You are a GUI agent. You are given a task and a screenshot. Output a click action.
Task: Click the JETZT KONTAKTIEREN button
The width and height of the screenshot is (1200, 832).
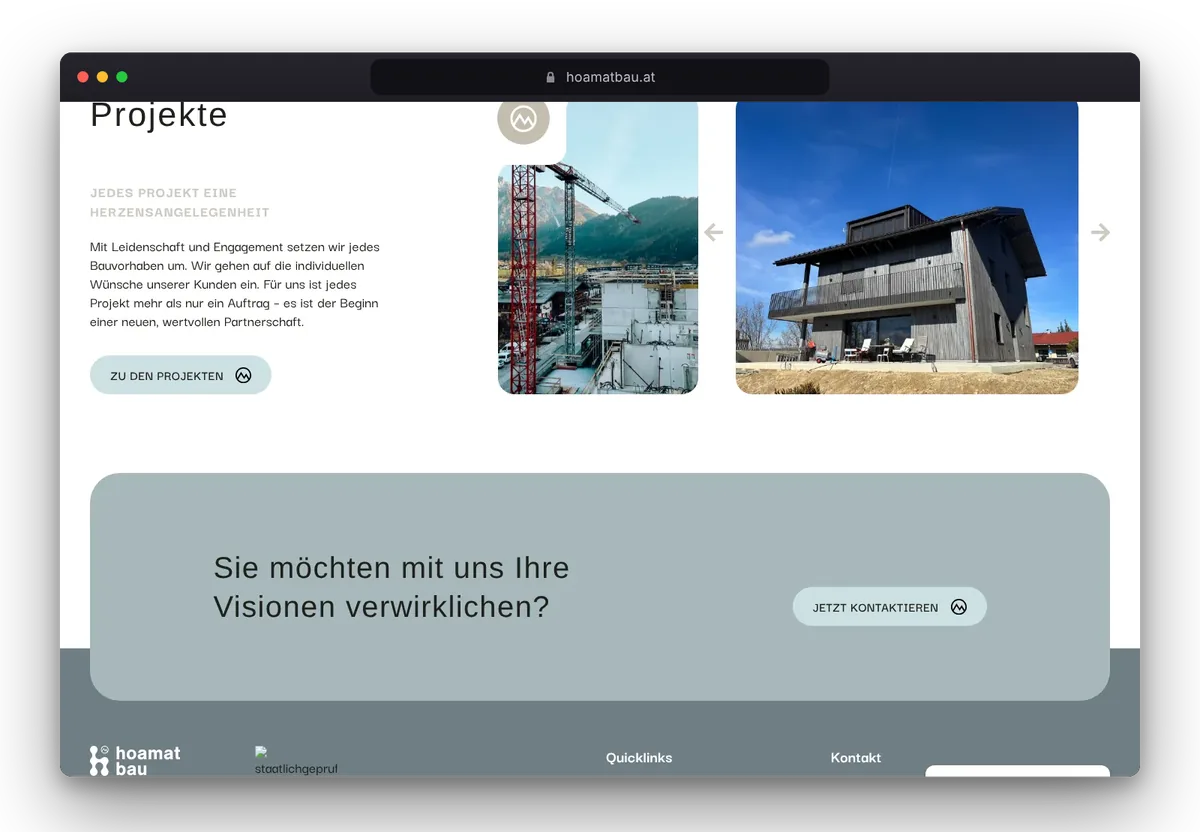890,607
